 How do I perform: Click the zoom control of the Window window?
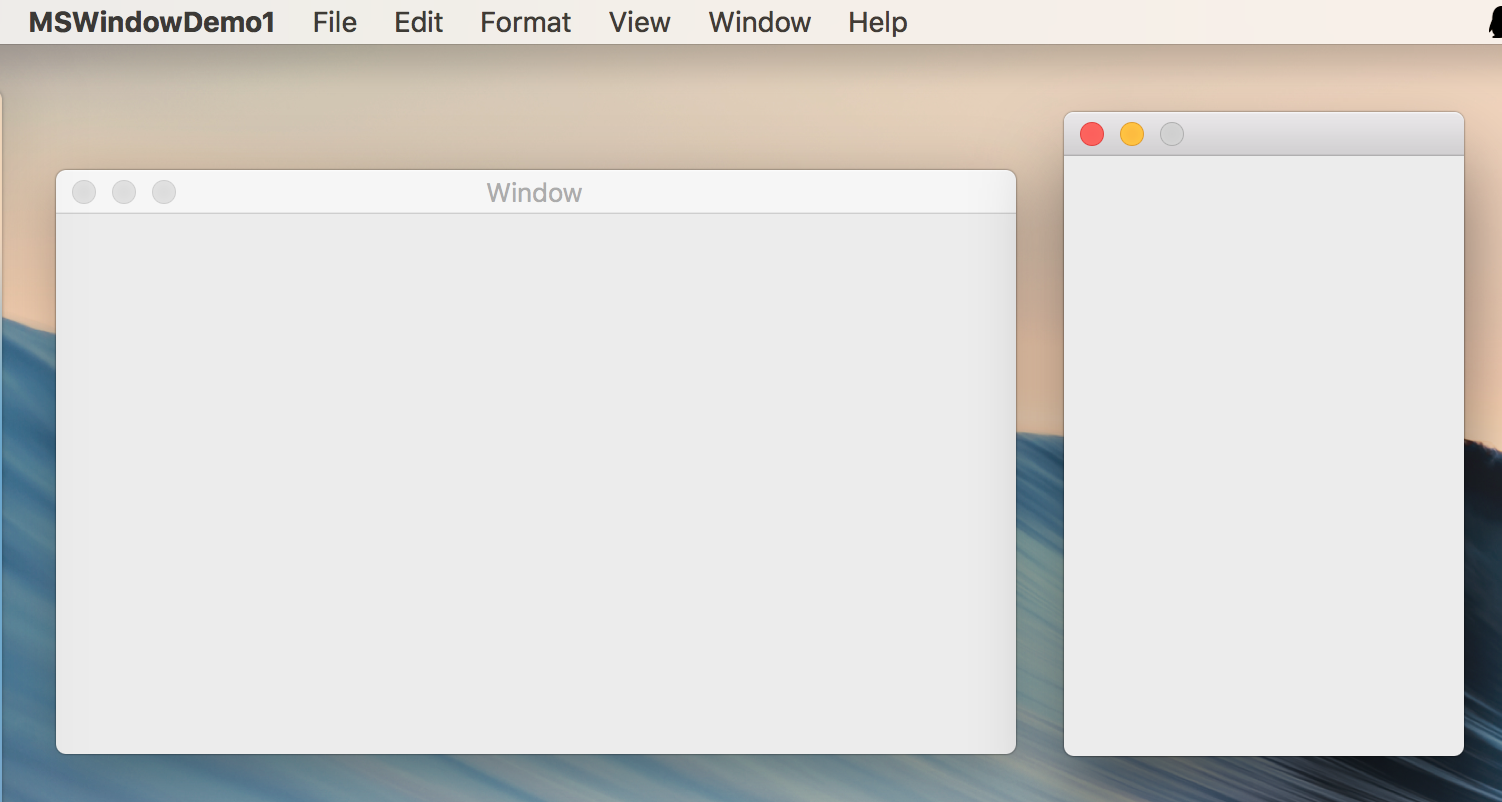pyautogui.click(x=164, y=191)
